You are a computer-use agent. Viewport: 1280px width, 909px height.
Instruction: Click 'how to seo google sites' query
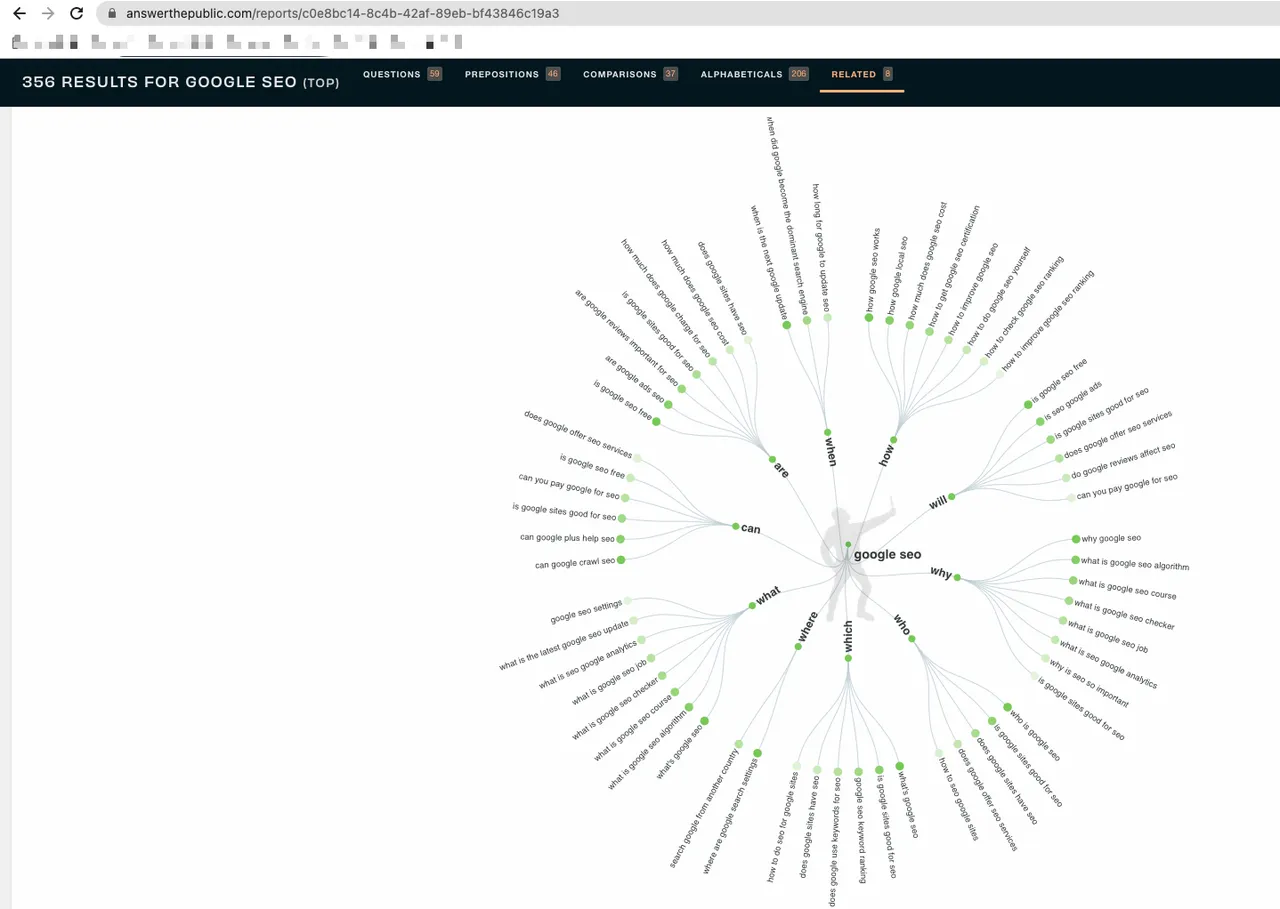[958, 798]
